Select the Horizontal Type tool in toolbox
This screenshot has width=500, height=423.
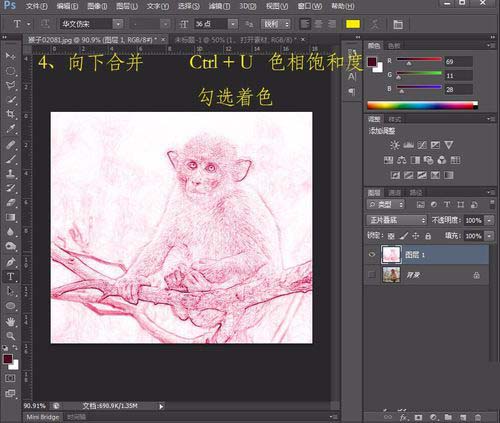(x=10, y=277)
